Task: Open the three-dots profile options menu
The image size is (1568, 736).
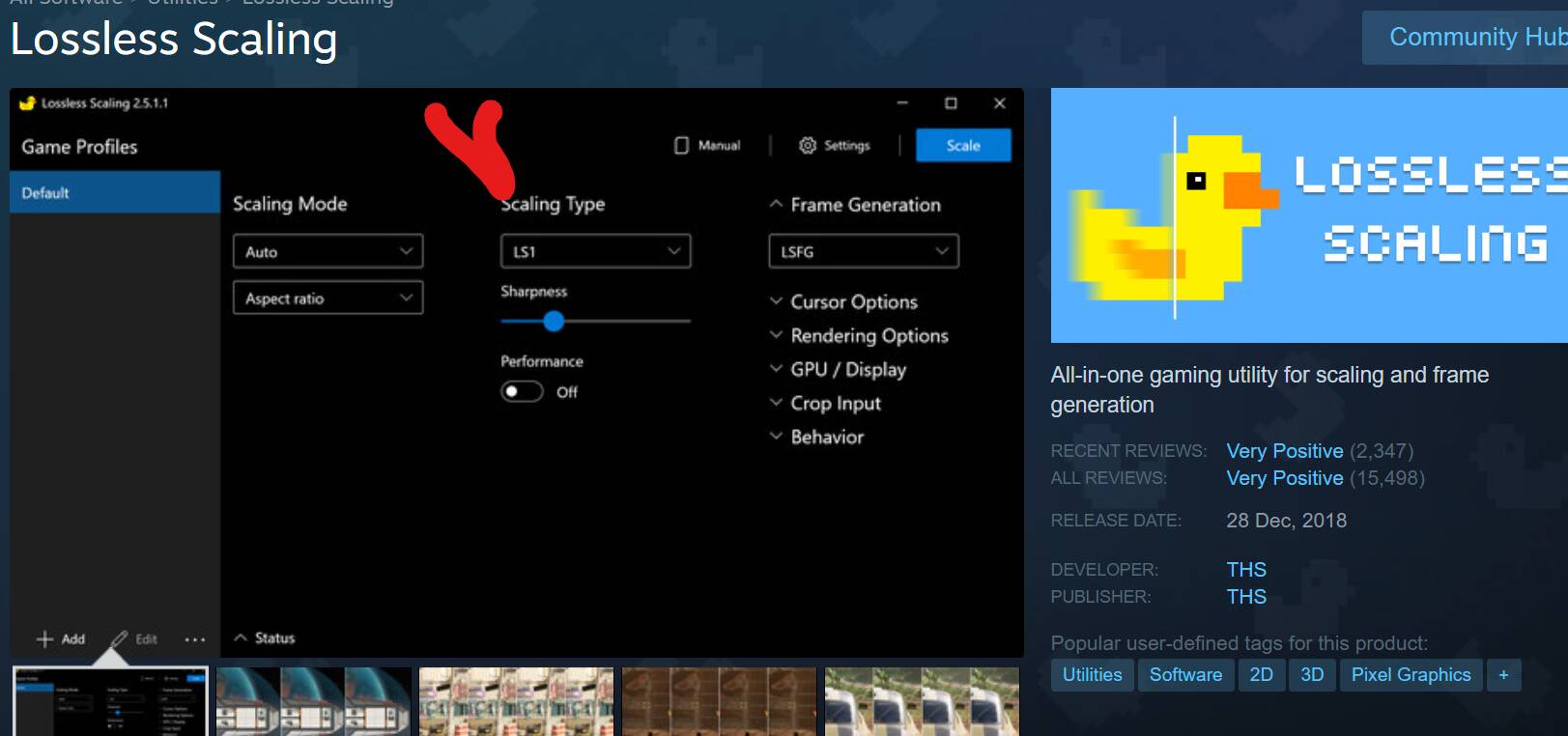Action: pos(195,639)
